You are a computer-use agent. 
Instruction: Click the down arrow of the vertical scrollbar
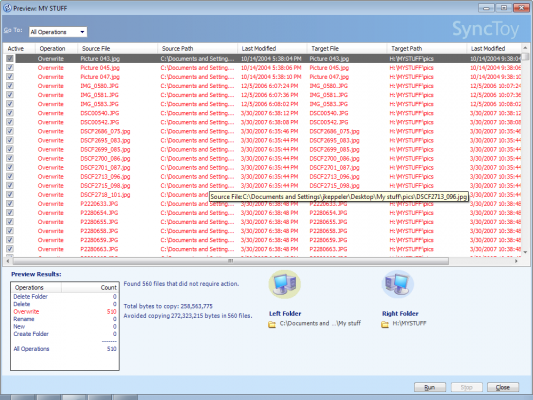point(525,252)
